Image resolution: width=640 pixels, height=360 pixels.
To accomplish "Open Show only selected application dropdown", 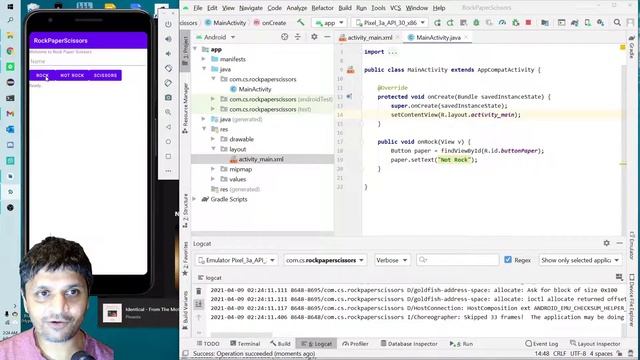I will (x=580, y=260).
